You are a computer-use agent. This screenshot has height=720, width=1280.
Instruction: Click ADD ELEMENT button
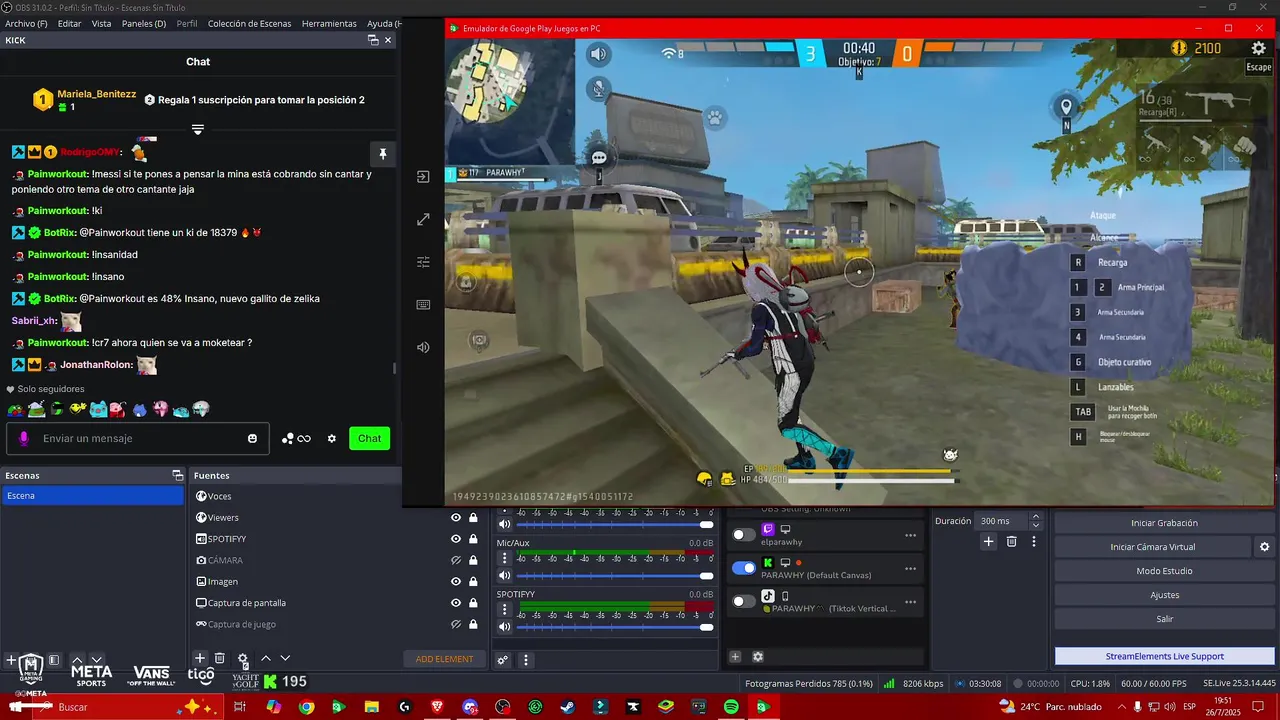tap(445, 659)
